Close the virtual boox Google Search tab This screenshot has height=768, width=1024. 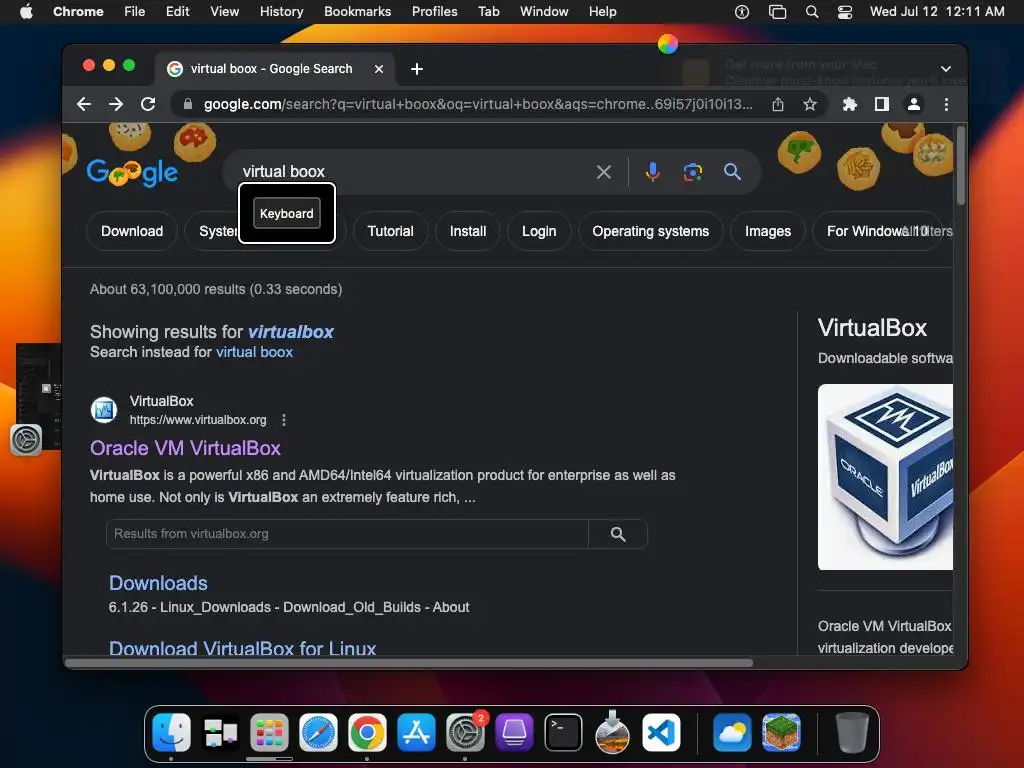(379, 69)
